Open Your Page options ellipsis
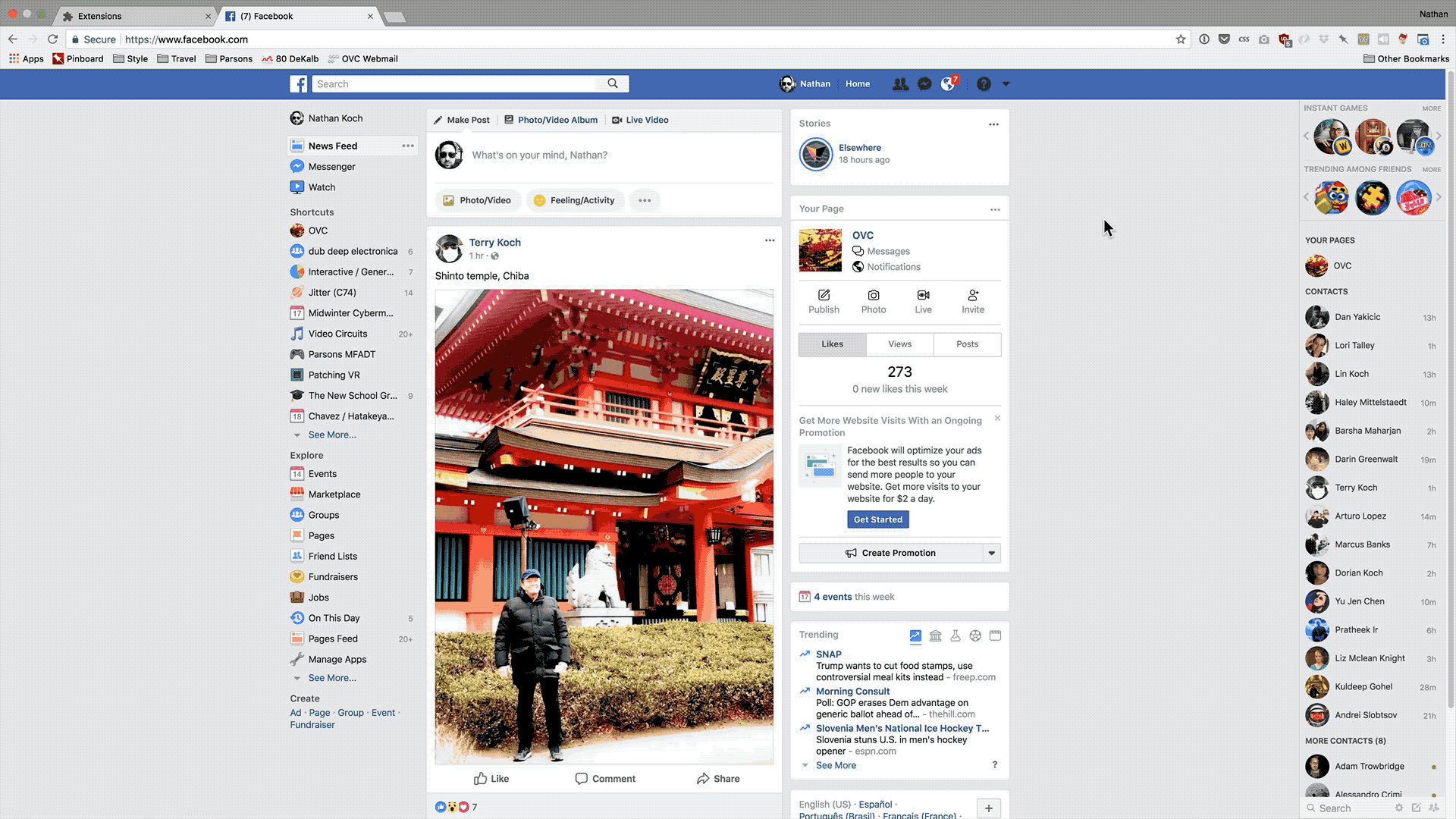1456x819 pixels. tap(995, 210)
